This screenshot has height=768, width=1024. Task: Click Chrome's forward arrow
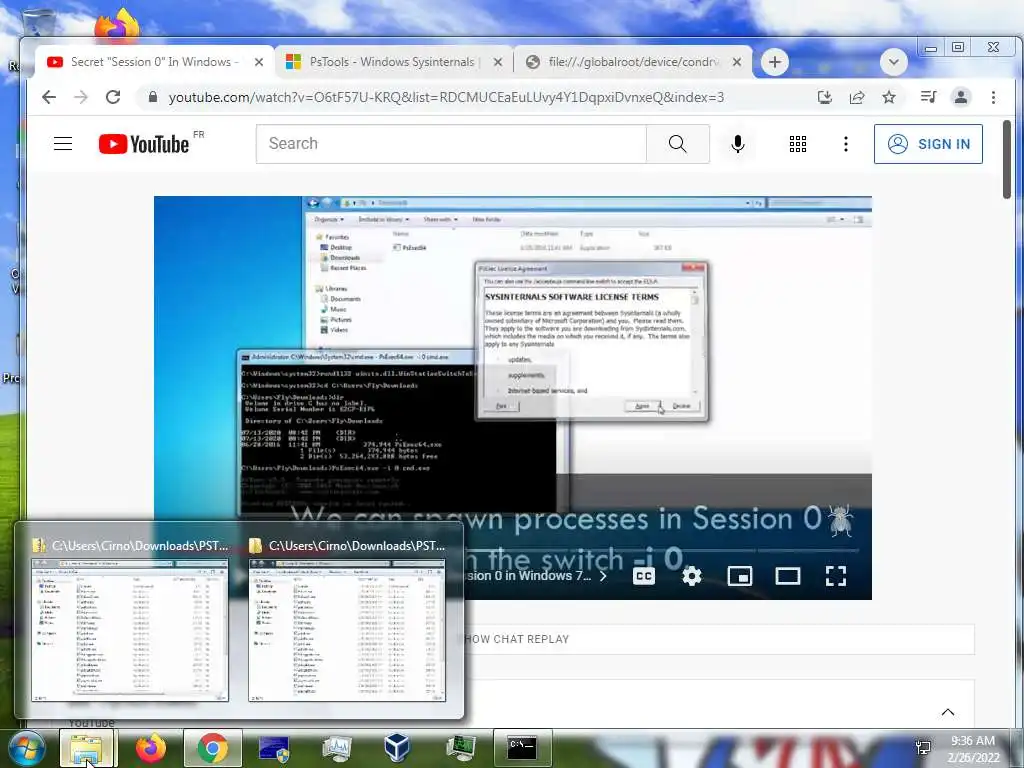click(81, 97)
